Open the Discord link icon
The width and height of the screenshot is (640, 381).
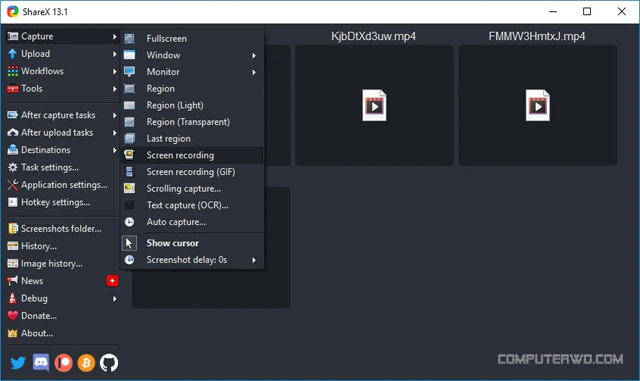point(41,363)
